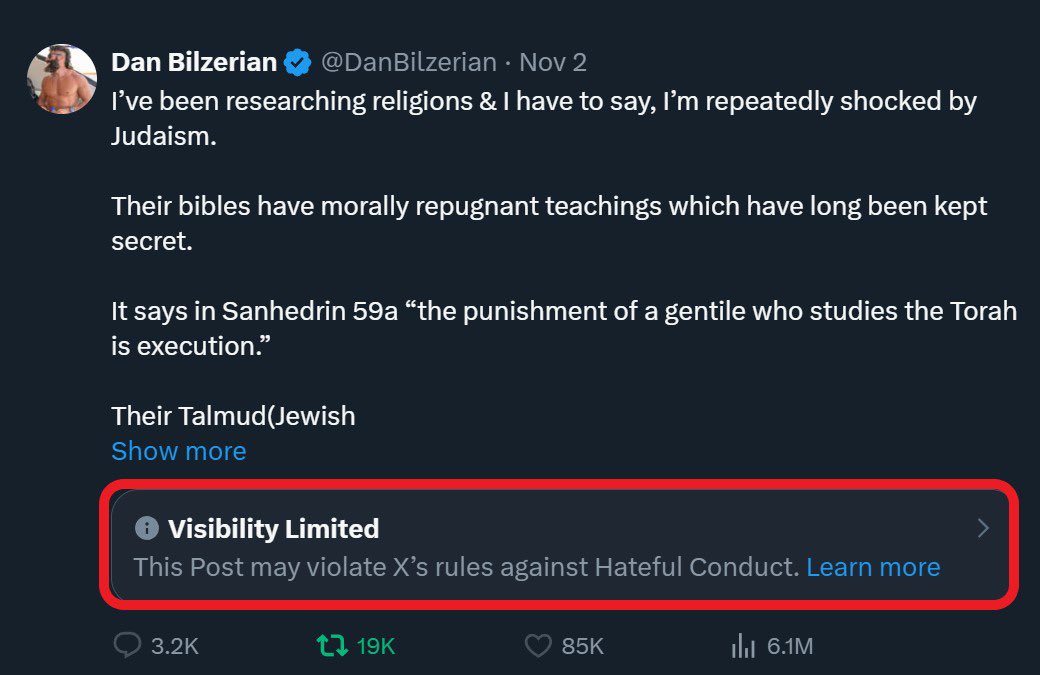The width and height of the screenshot is (1040, 675).
Task: Click the Sanhedrin 59a quote paragraph
Action: (563, 327)
